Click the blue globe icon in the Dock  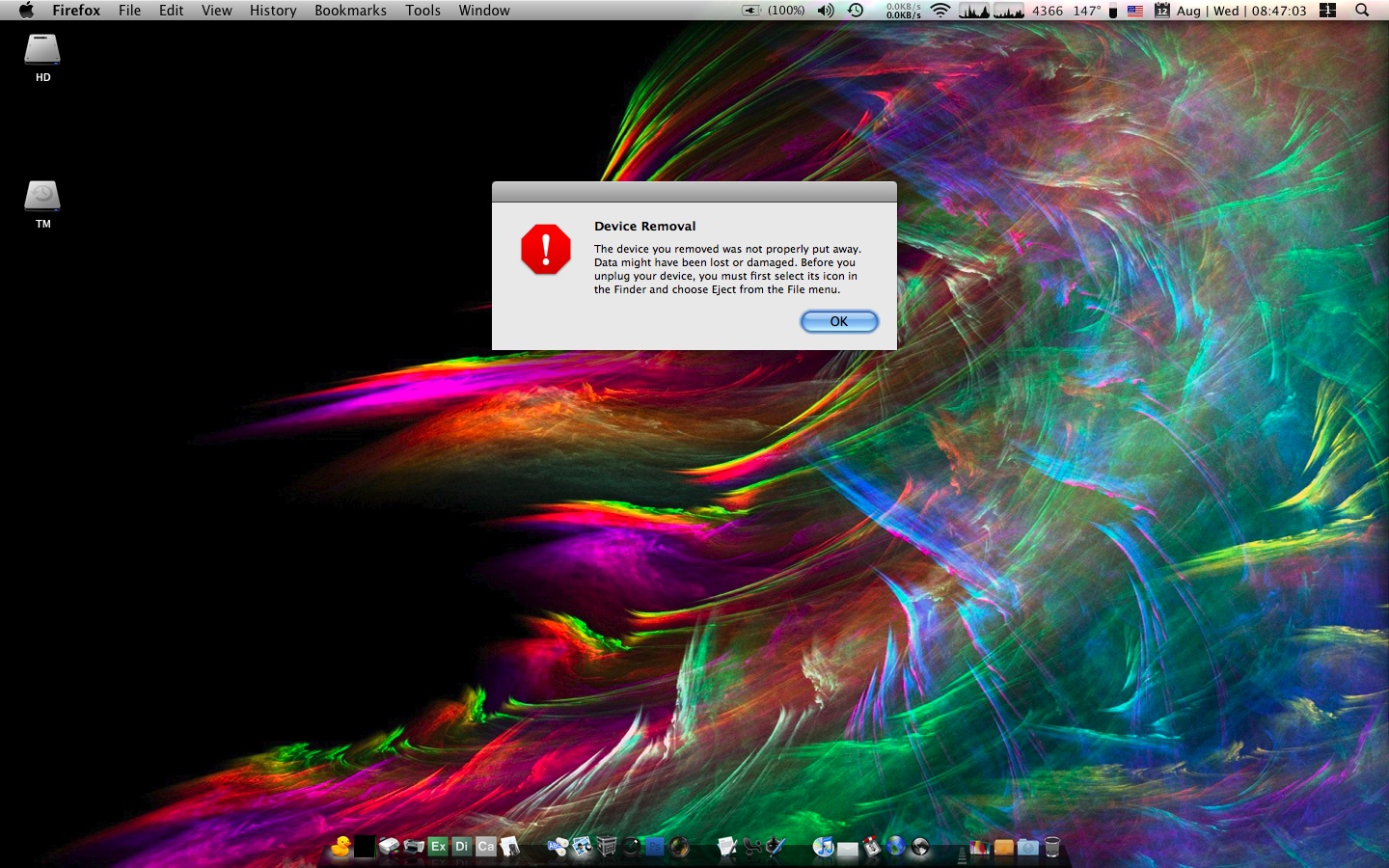(896, 847)
